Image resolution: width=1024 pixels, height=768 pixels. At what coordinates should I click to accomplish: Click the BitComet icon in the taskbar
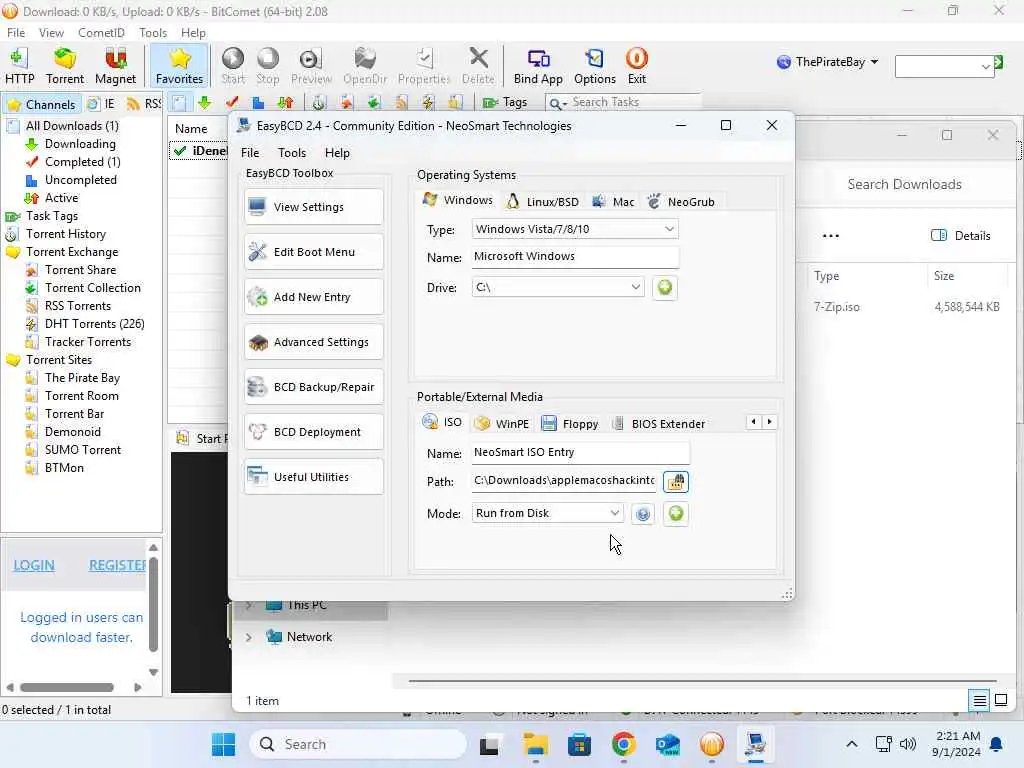tap(712, 744)
